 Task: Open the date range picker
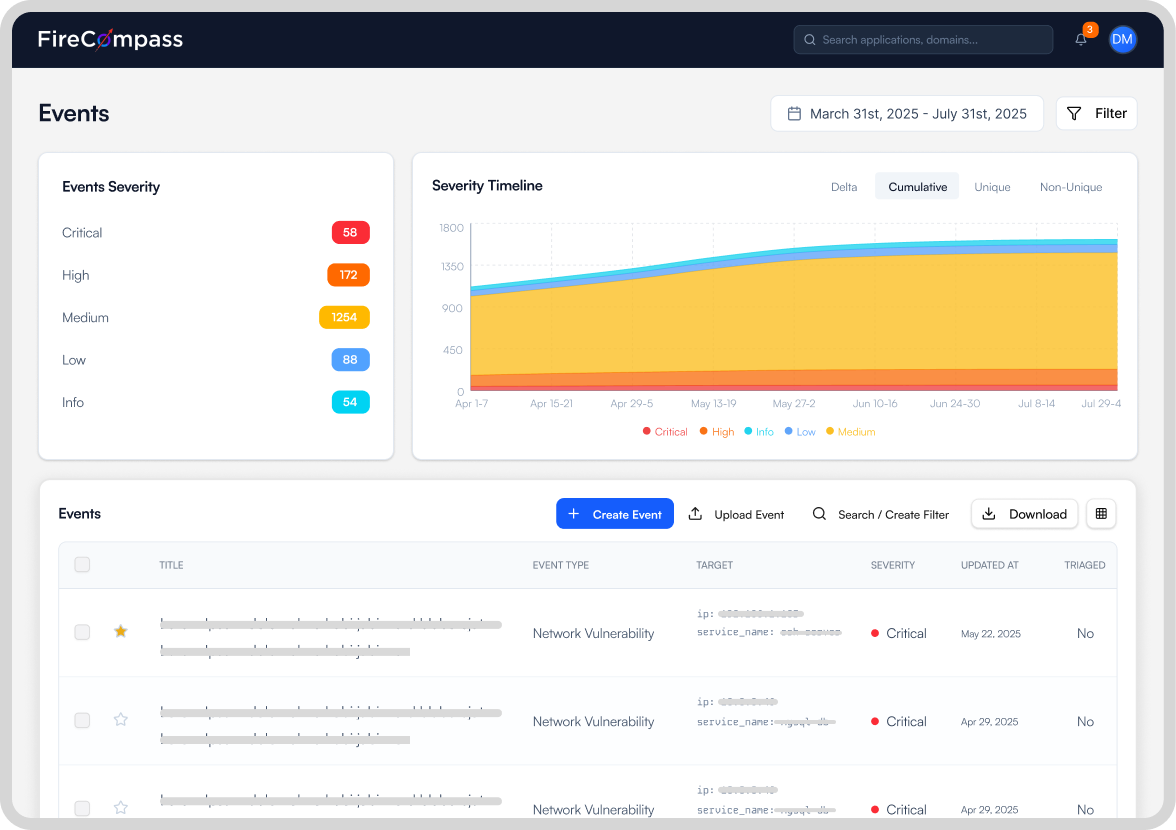click(906, 114)
